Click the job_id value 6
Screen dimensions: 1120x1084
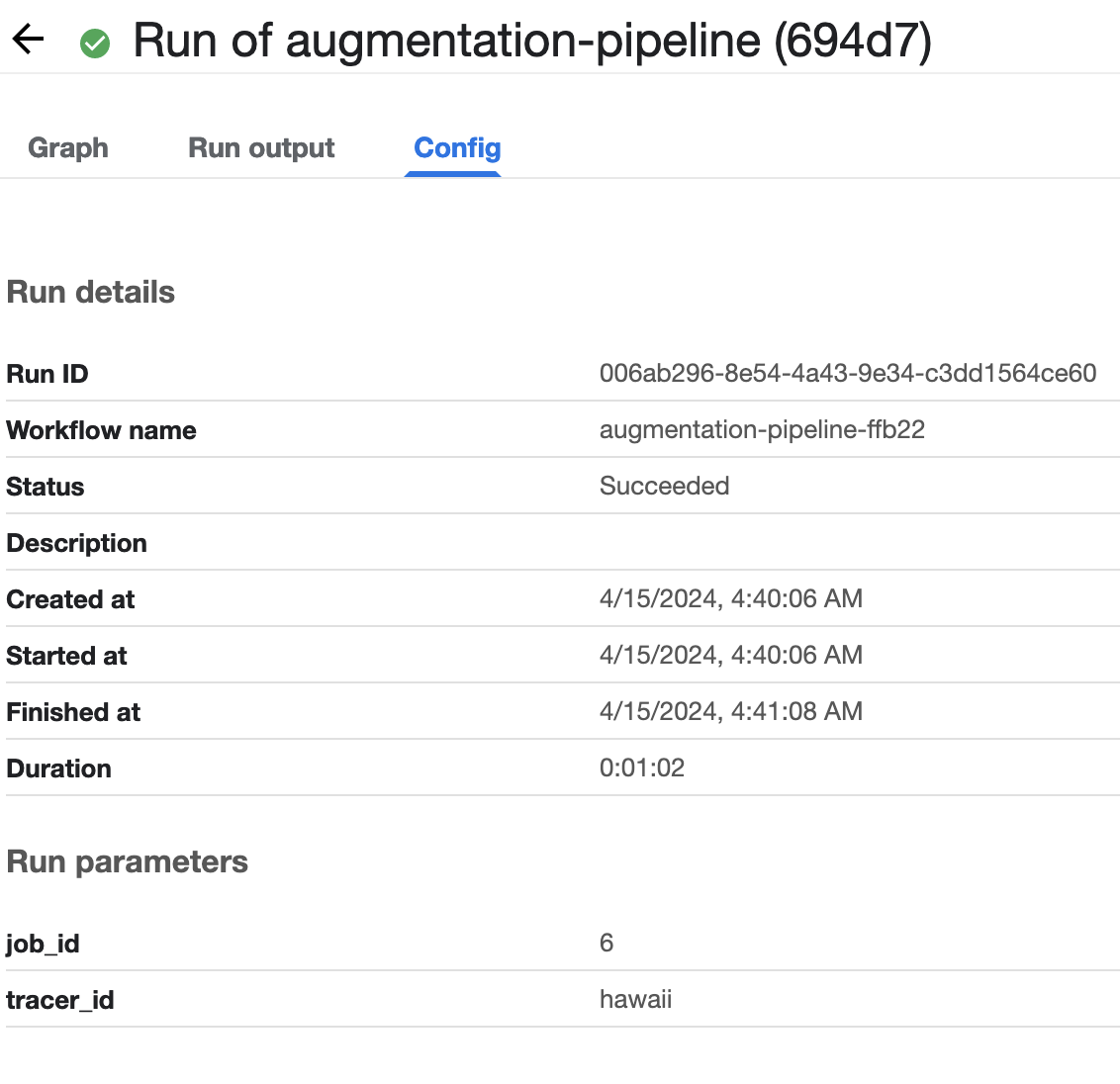coord(607,943)
